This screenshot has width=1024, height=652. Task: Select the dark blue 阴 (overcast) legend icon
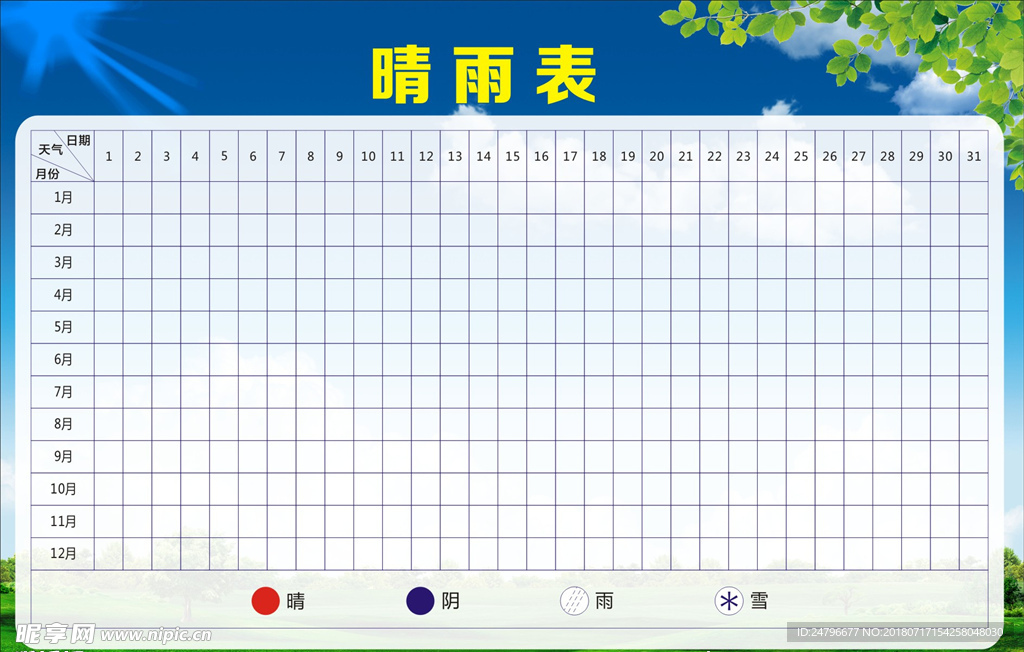tap(420, 600)
